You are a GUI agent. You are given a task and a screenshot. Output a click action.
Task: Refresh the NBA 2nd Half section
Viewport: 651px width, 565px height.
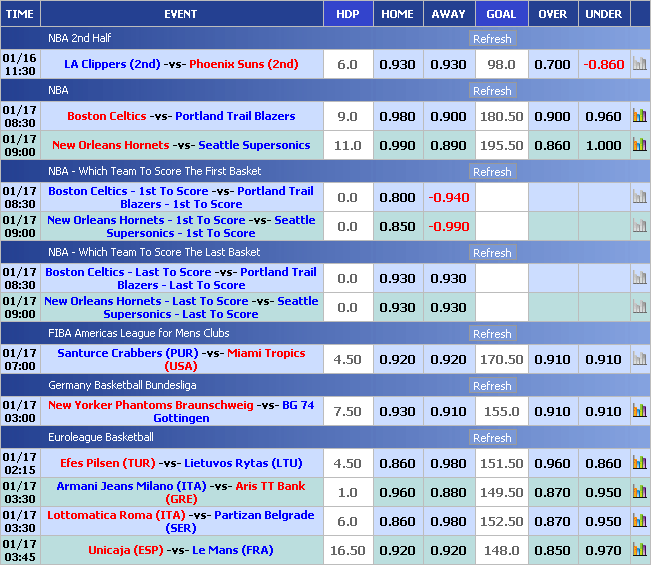[492, 39]
